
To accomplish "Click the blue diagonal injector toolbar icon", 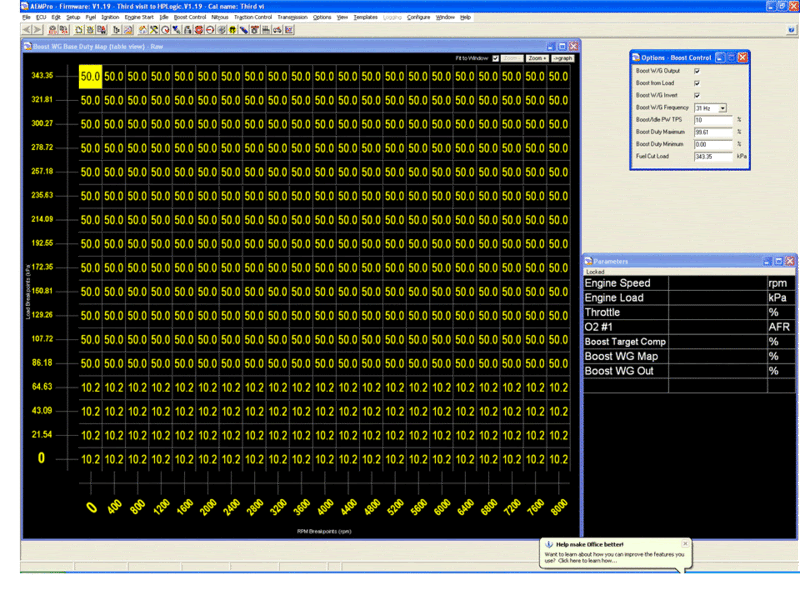I will (x=243, y=30).
